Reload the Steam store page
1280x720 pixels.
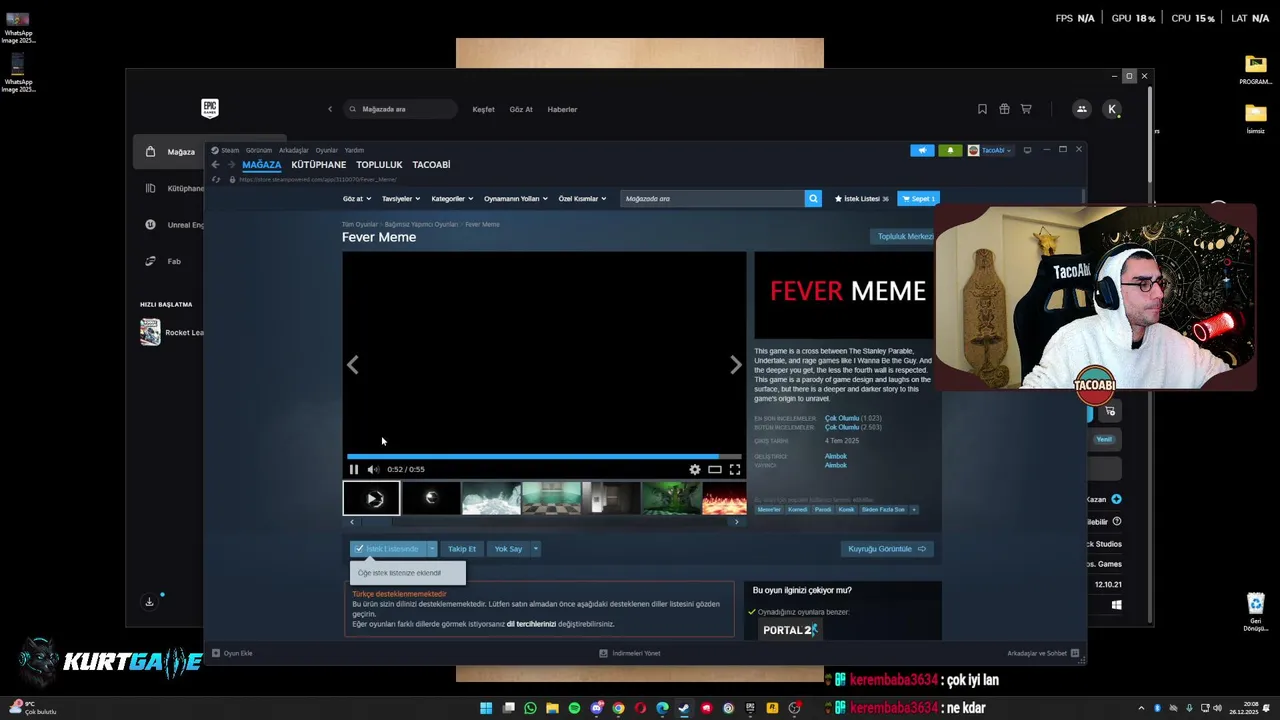216,180
